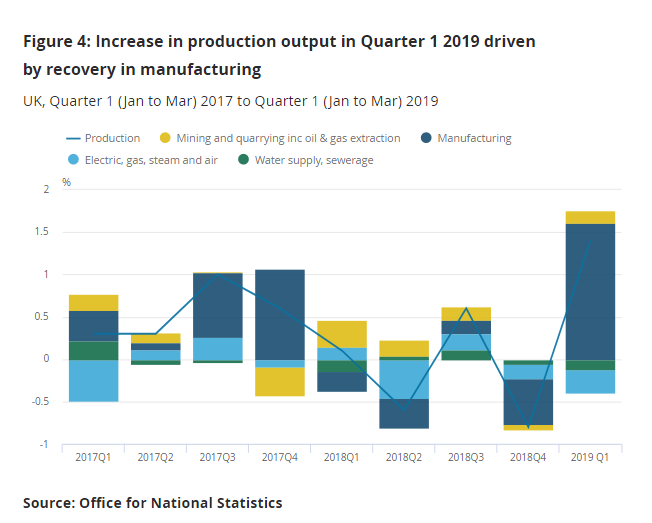Click the Production line low point at 2018Q4
The image size is (652, 523).
(x=528, y=427)
